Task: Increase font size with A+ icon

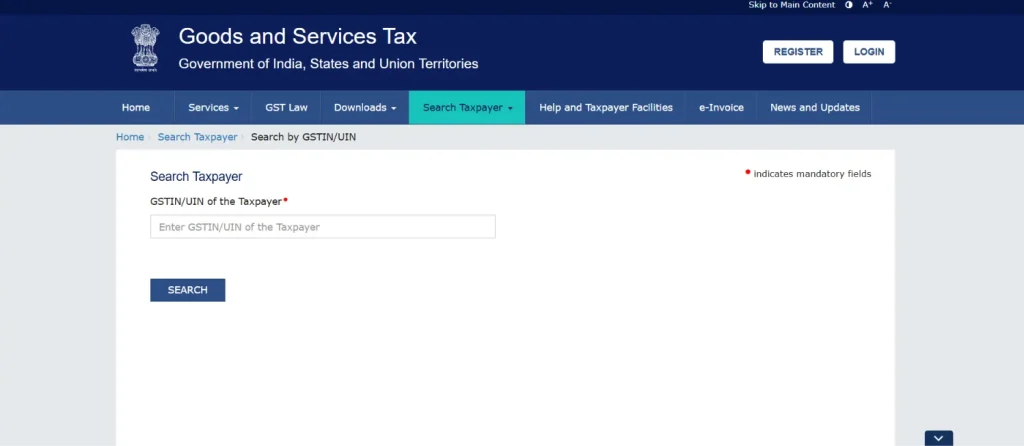Action: point(867,5)
